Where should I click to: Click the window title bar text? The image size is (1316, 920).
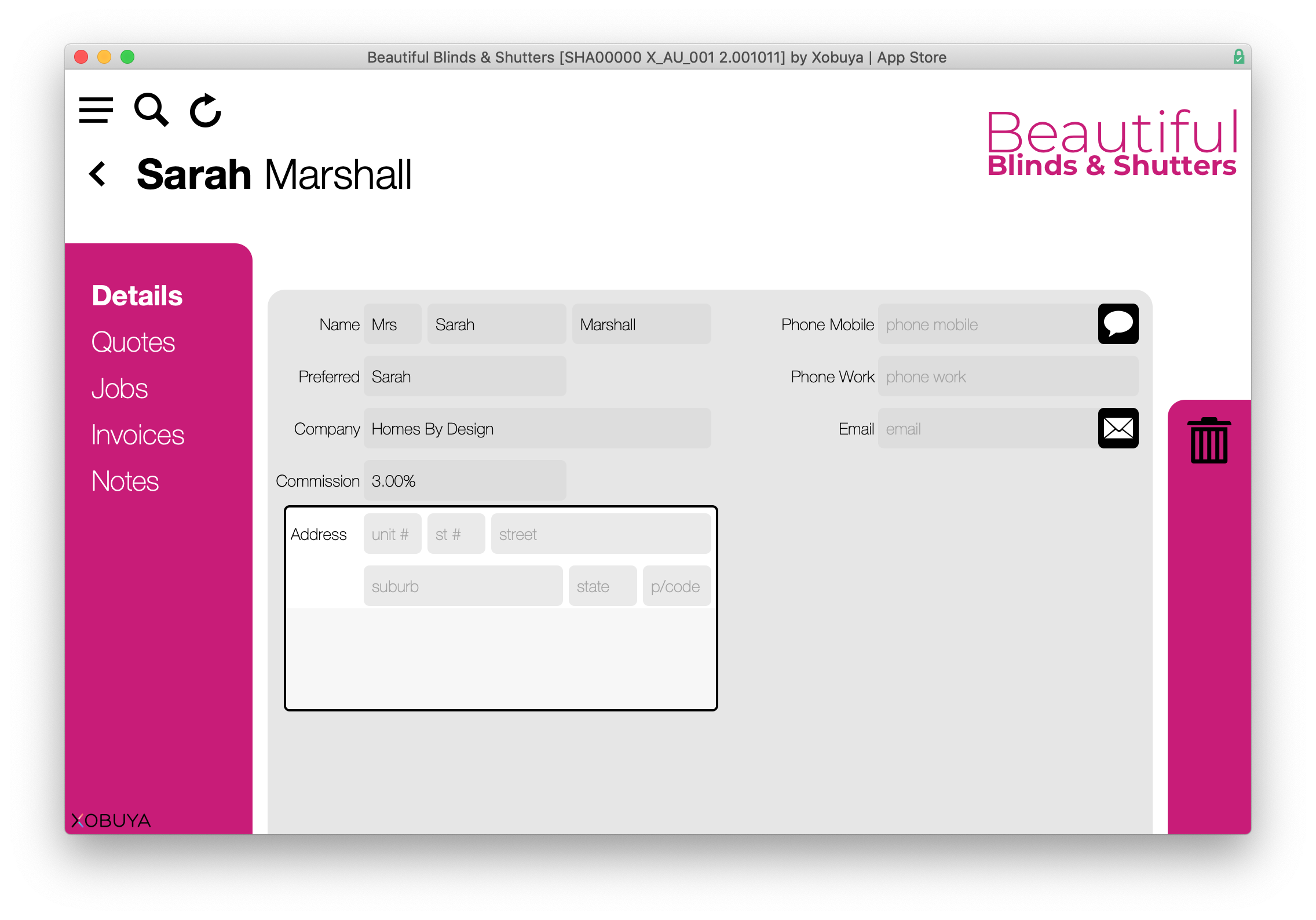pyautogui.click(x=657, y=57)
